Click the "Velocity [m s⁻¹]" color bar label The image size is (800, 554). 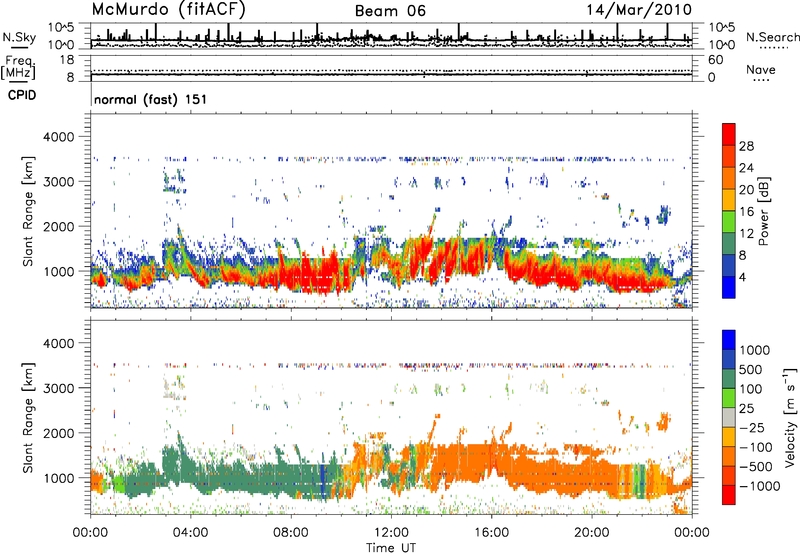[790, 417]
